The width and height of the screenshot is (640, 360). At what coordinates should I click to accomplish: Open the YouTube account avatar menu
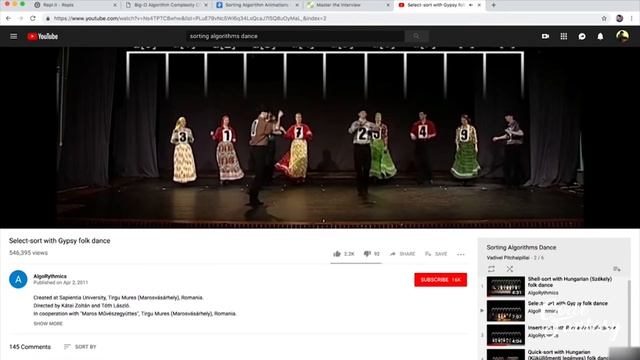[x=622, y=36]
